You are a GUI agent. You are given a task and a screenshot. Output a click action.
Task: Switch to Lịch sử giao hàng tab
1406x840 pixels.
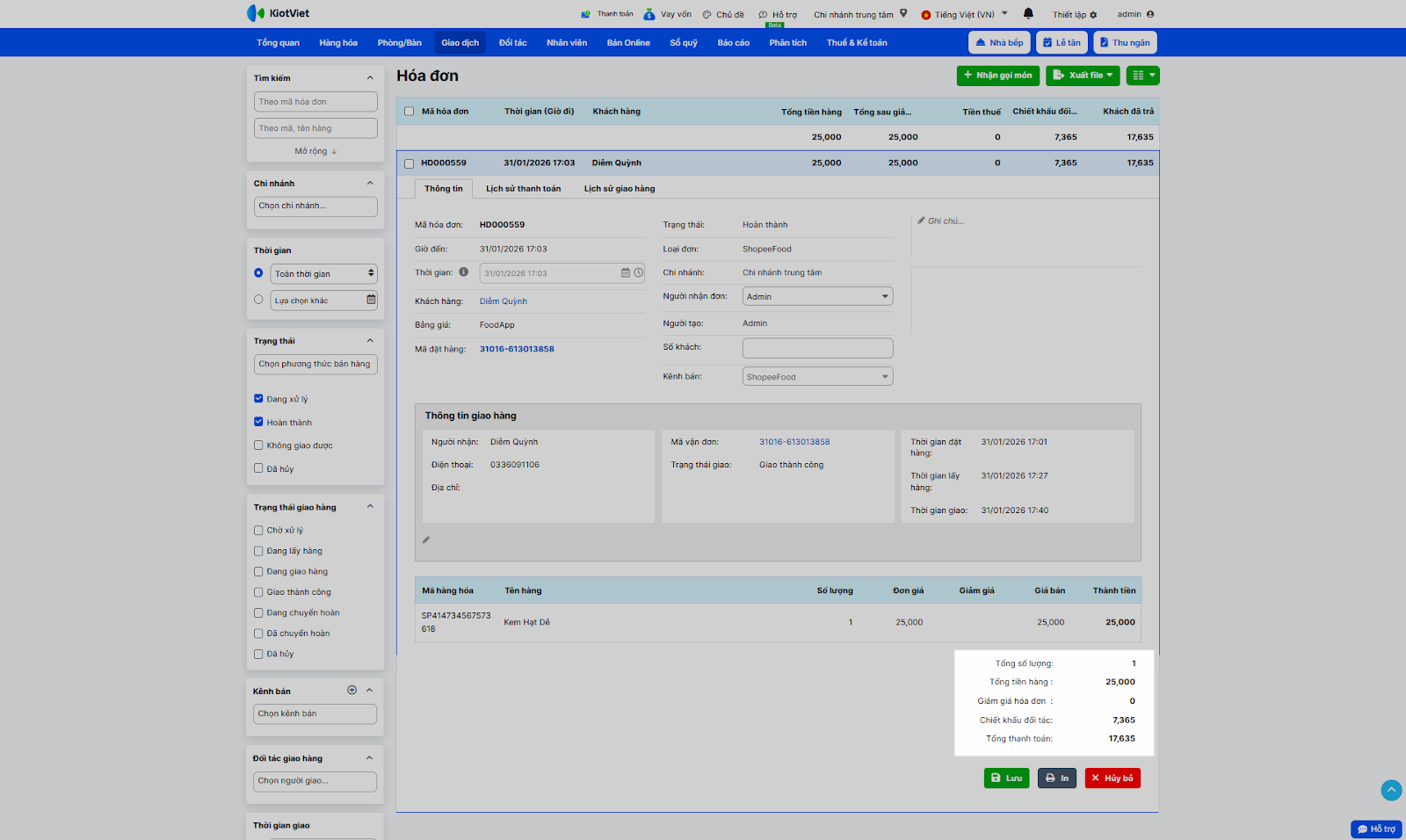point(620,189)
